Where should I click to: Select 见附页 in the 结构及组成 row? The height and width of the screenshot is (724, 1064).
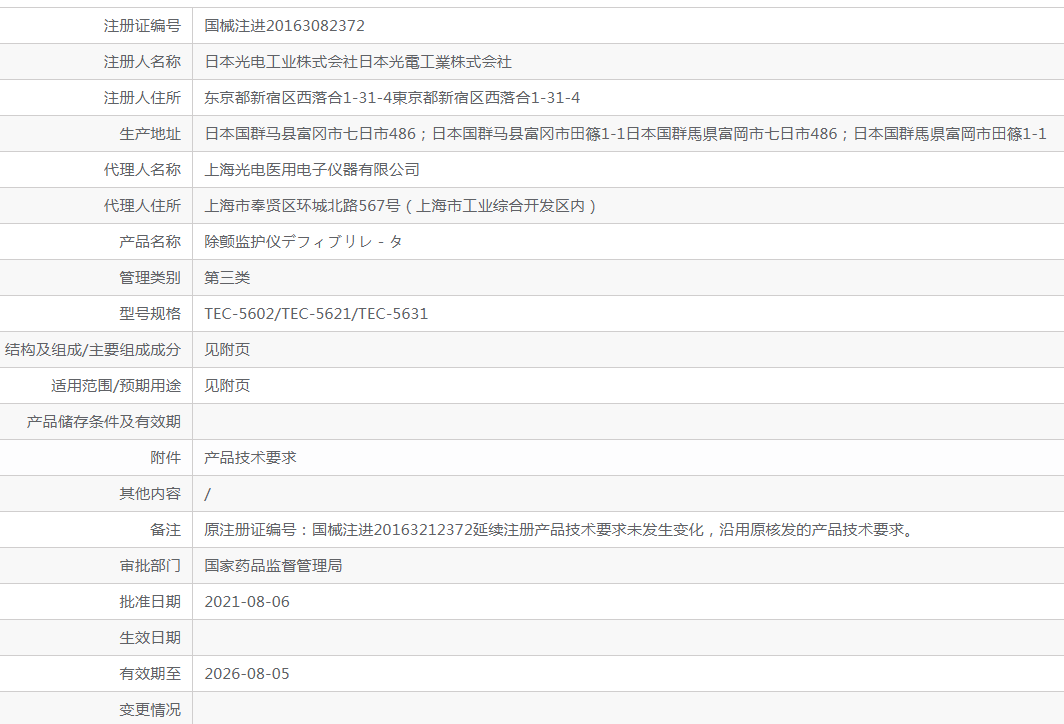[227, 349]
